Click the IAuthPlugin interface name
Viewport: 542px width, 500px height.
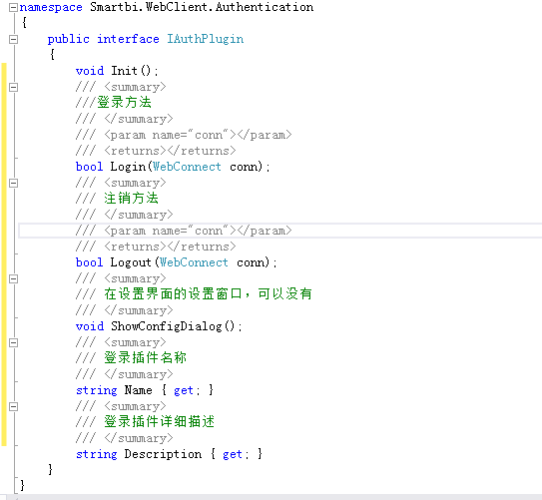point(205,39)
